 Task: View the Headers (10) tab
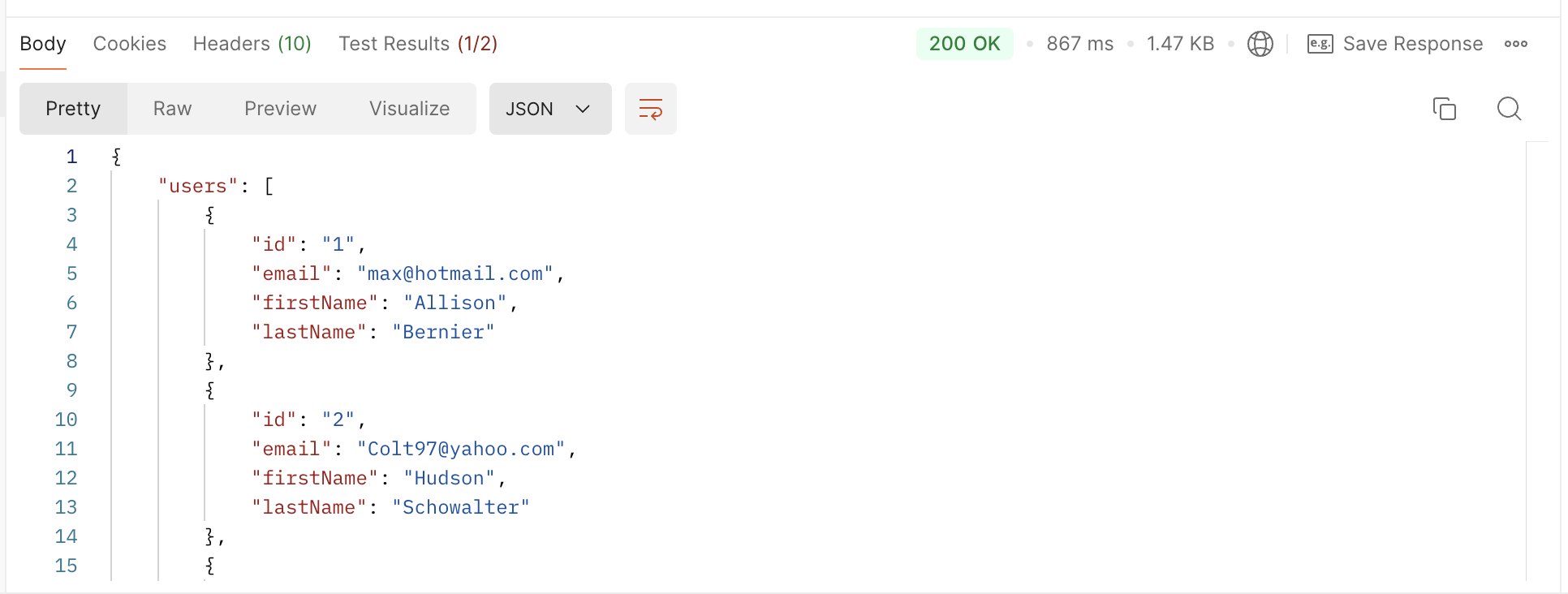[252, 44]
